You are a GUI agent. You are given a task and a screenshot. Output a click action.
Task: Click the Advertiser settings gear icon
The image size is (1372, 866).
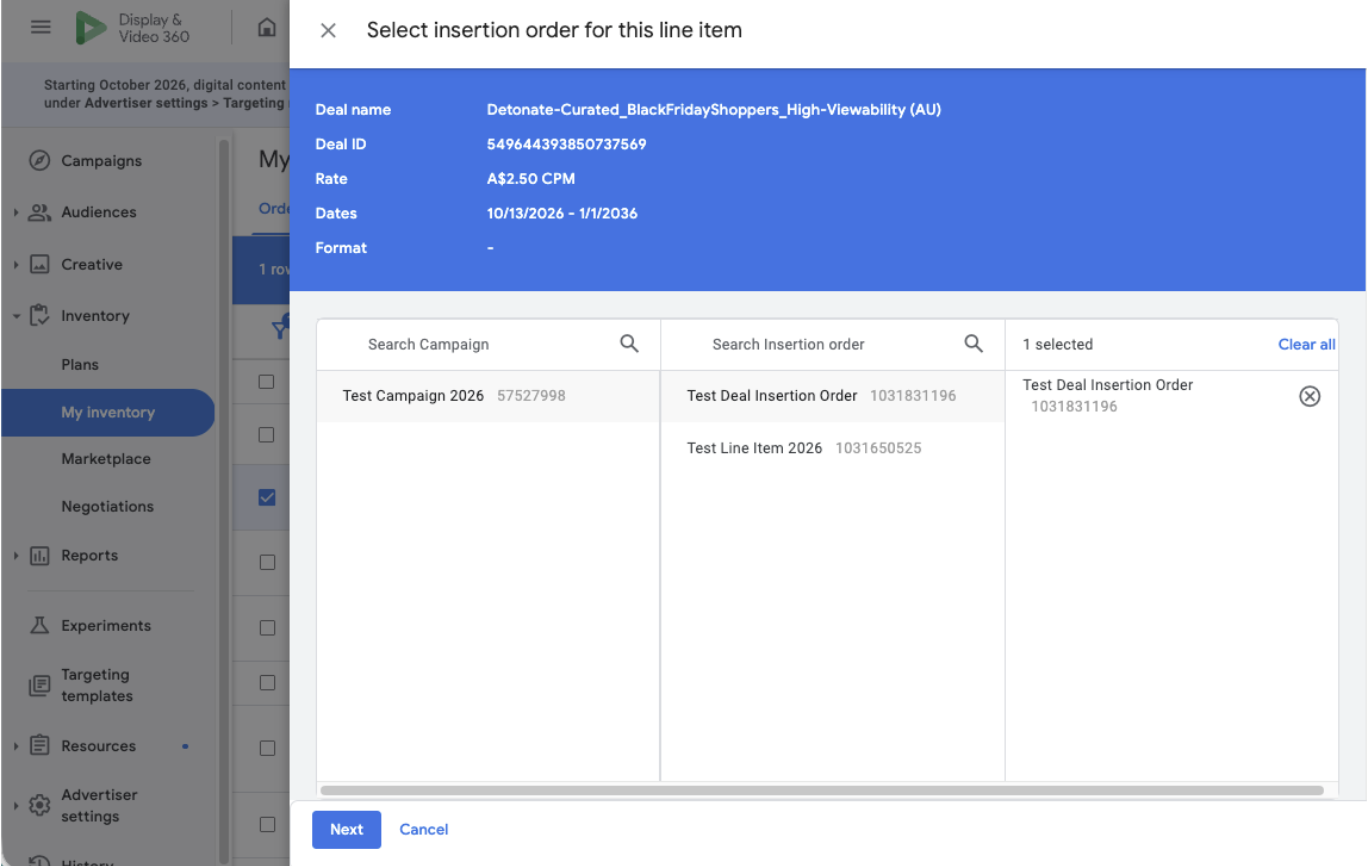(40, 806)
